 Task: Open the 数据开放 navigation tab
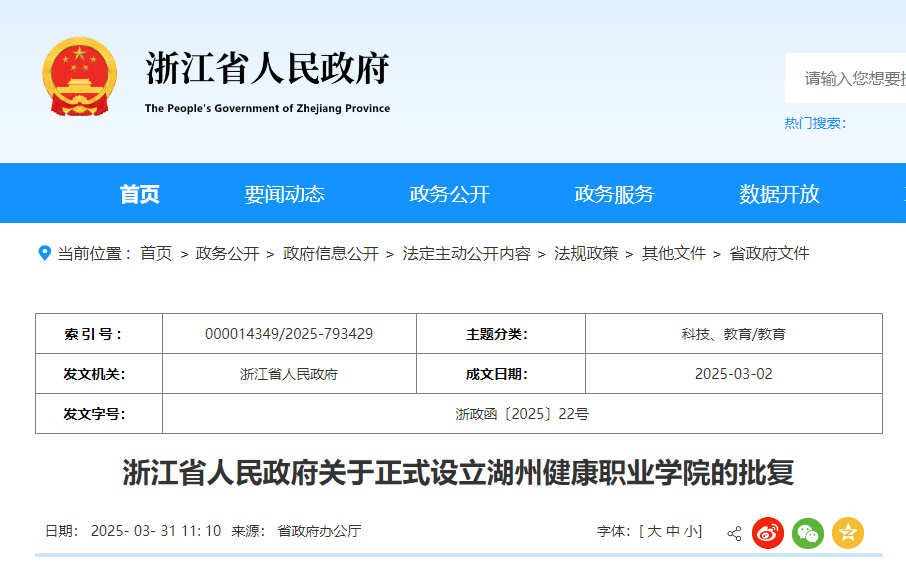tap(779, 194)
